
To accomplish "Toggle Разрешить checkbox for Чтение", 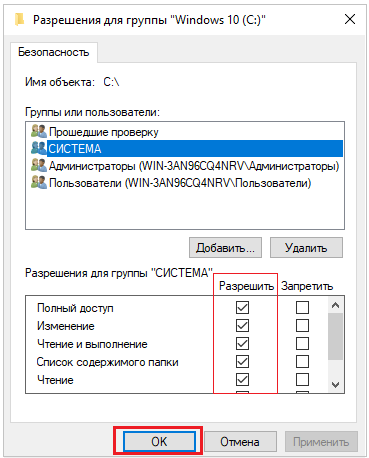I will coord(242,379).
